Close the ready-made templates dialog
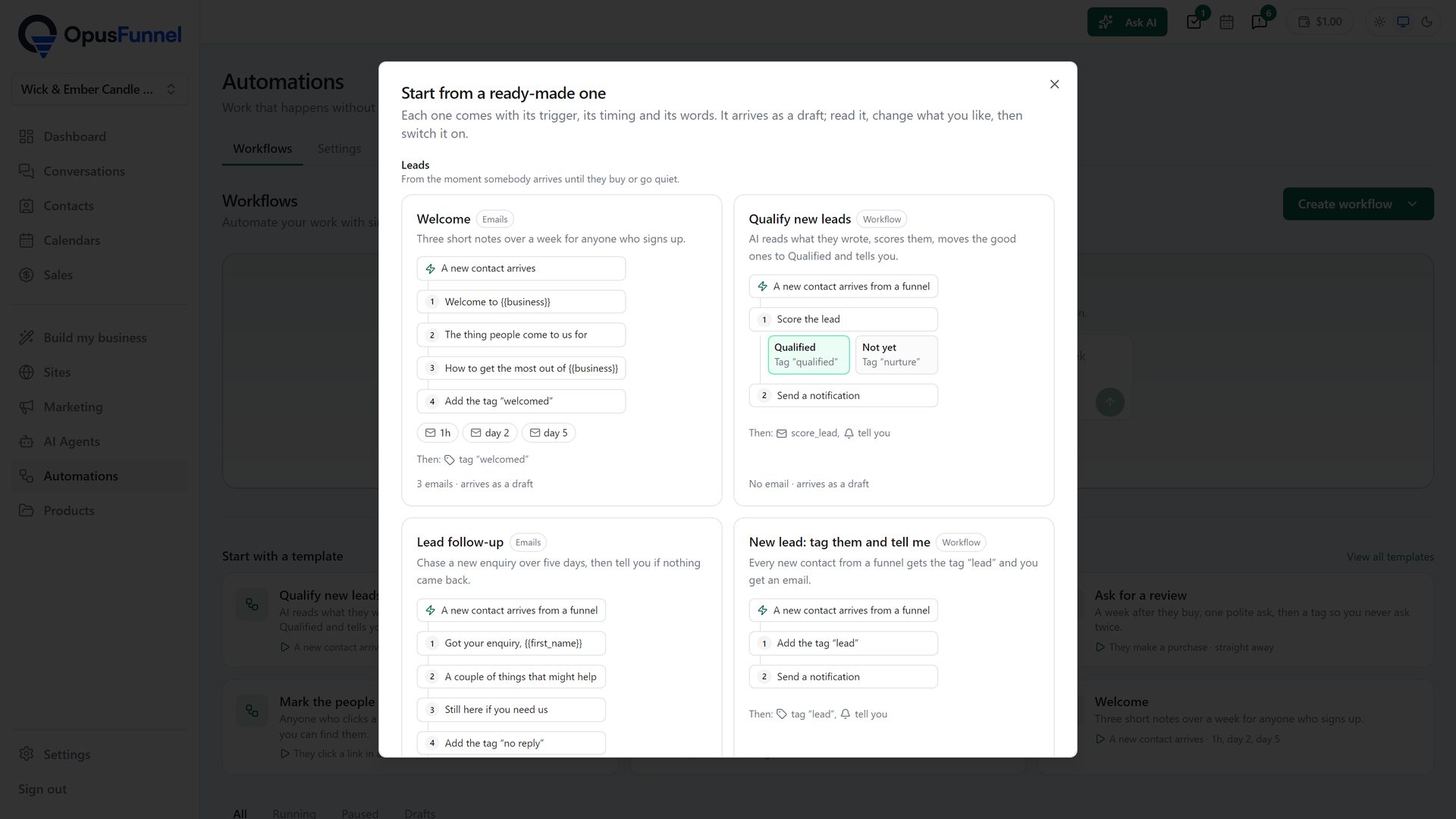Viewport: 1456px width, 819px height. tap(1054, 84)
